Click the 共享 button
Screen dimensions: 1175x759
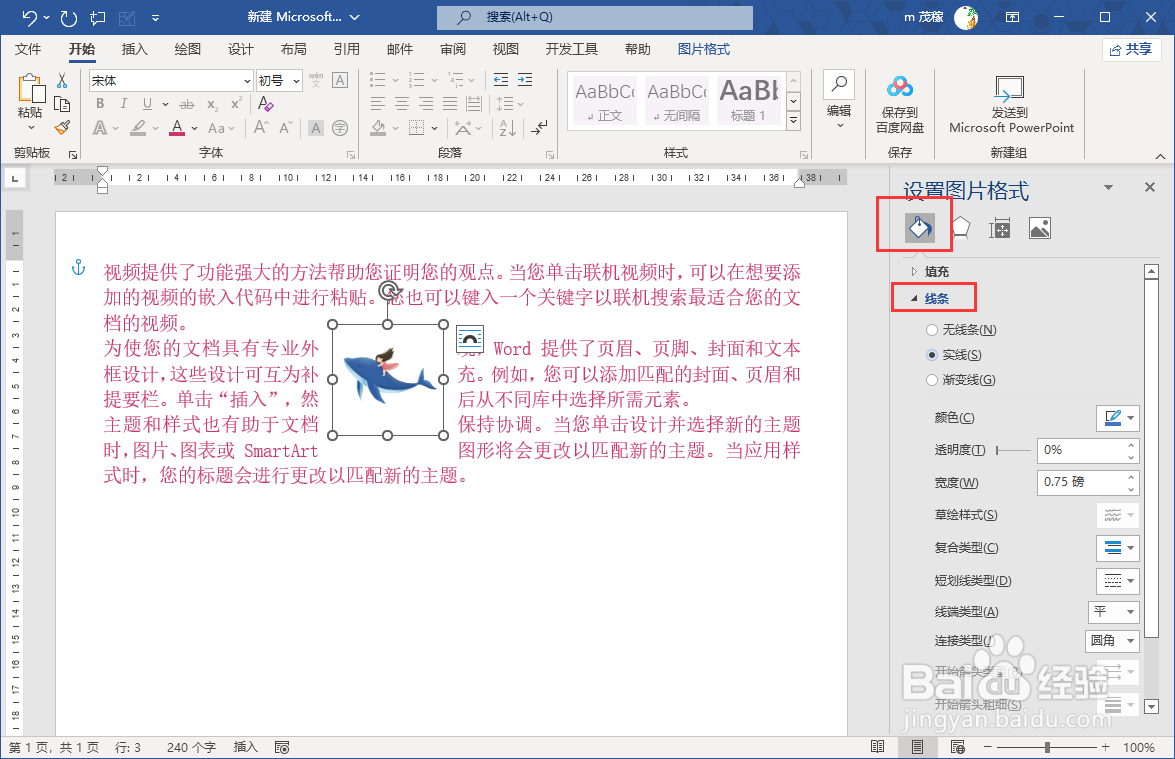pos(1131,49)
